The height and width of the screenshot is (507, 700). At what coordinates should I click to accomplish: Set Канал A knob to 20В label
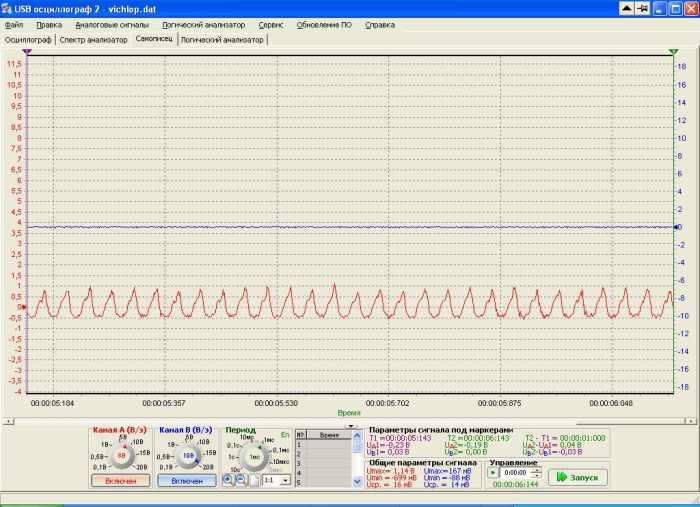click(x=142, y=467)
